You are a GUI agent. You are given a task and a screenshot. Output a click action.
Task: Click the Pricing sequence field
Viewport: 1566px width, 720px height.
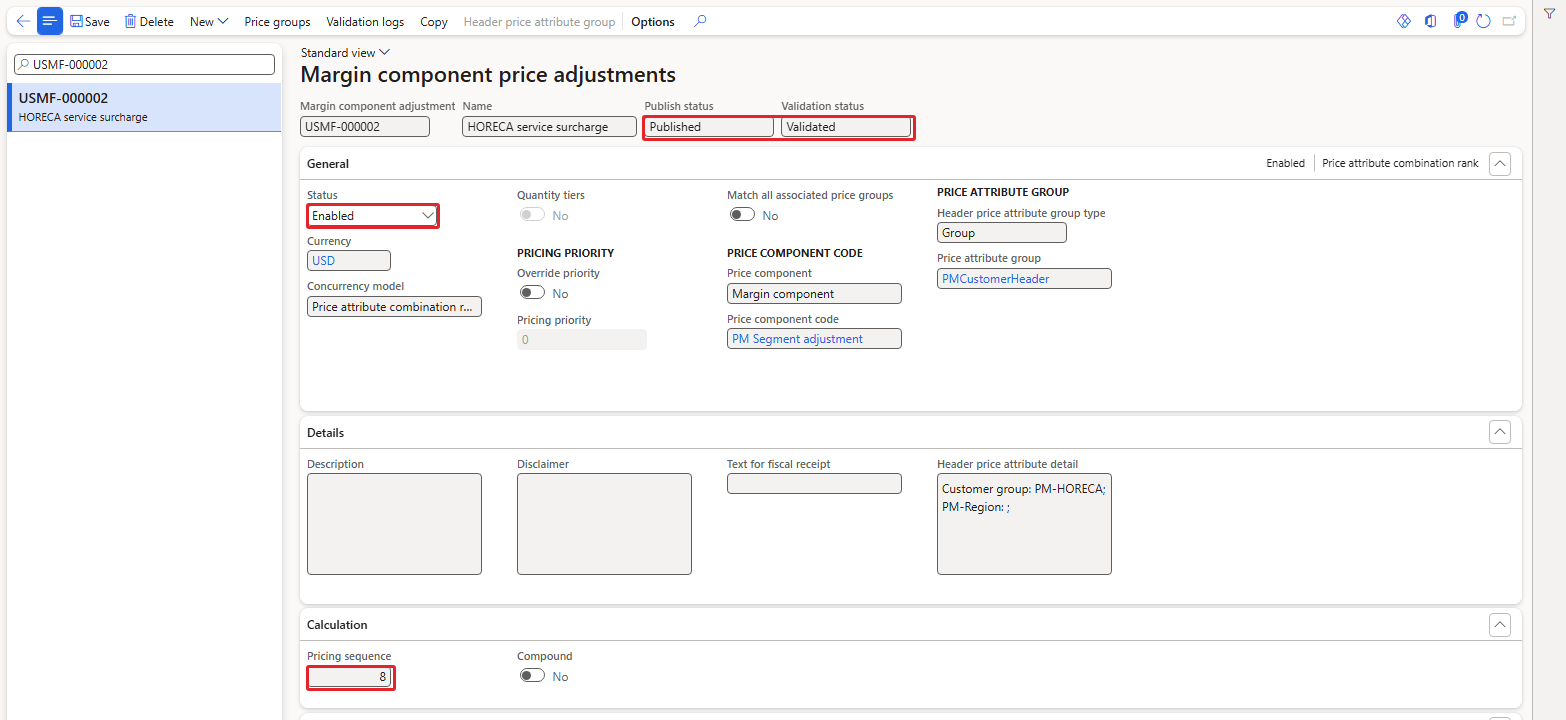(350, 677)
